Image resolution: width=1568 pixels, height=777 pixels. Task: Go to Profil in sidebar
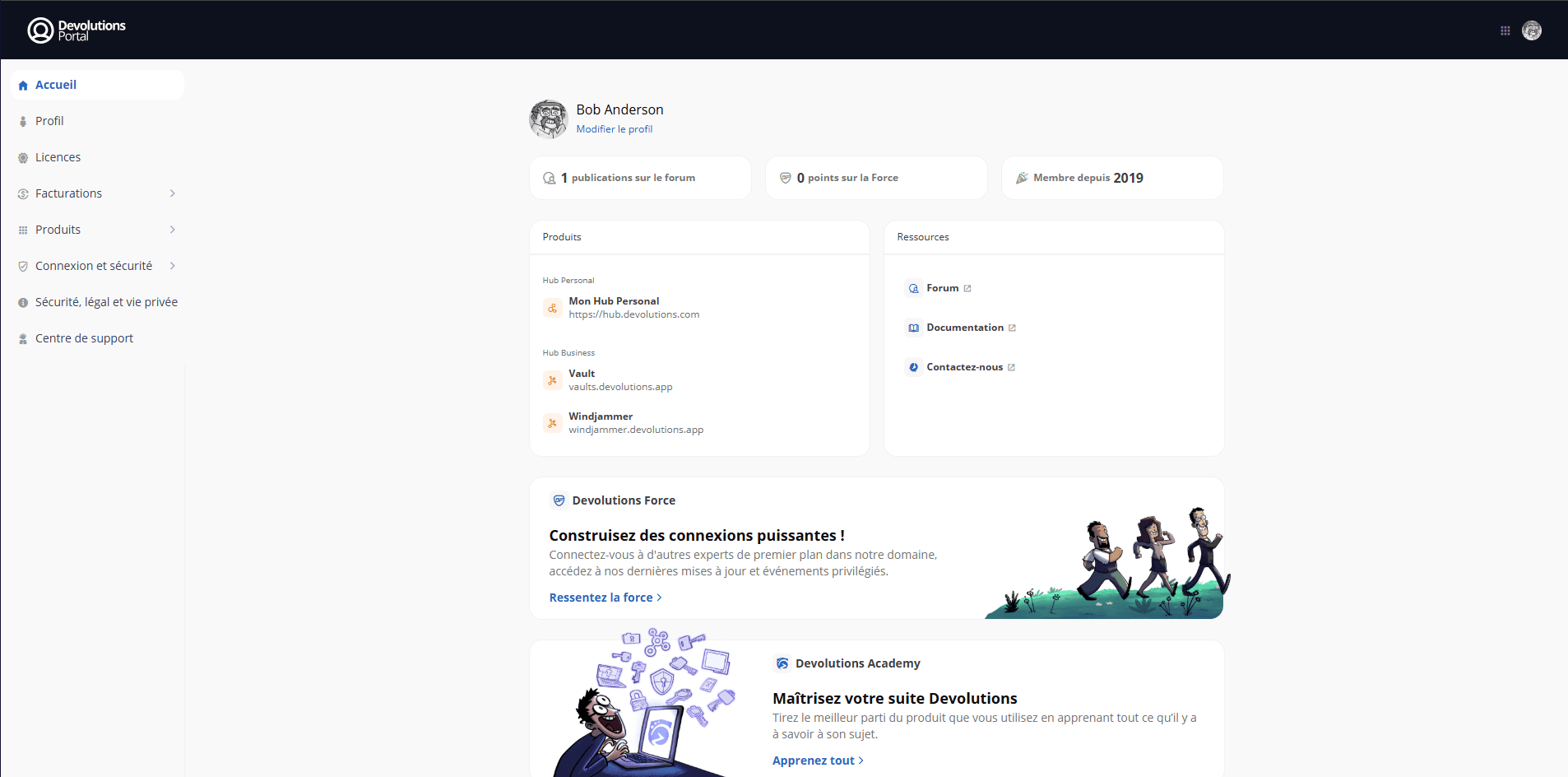coord(49,121)
